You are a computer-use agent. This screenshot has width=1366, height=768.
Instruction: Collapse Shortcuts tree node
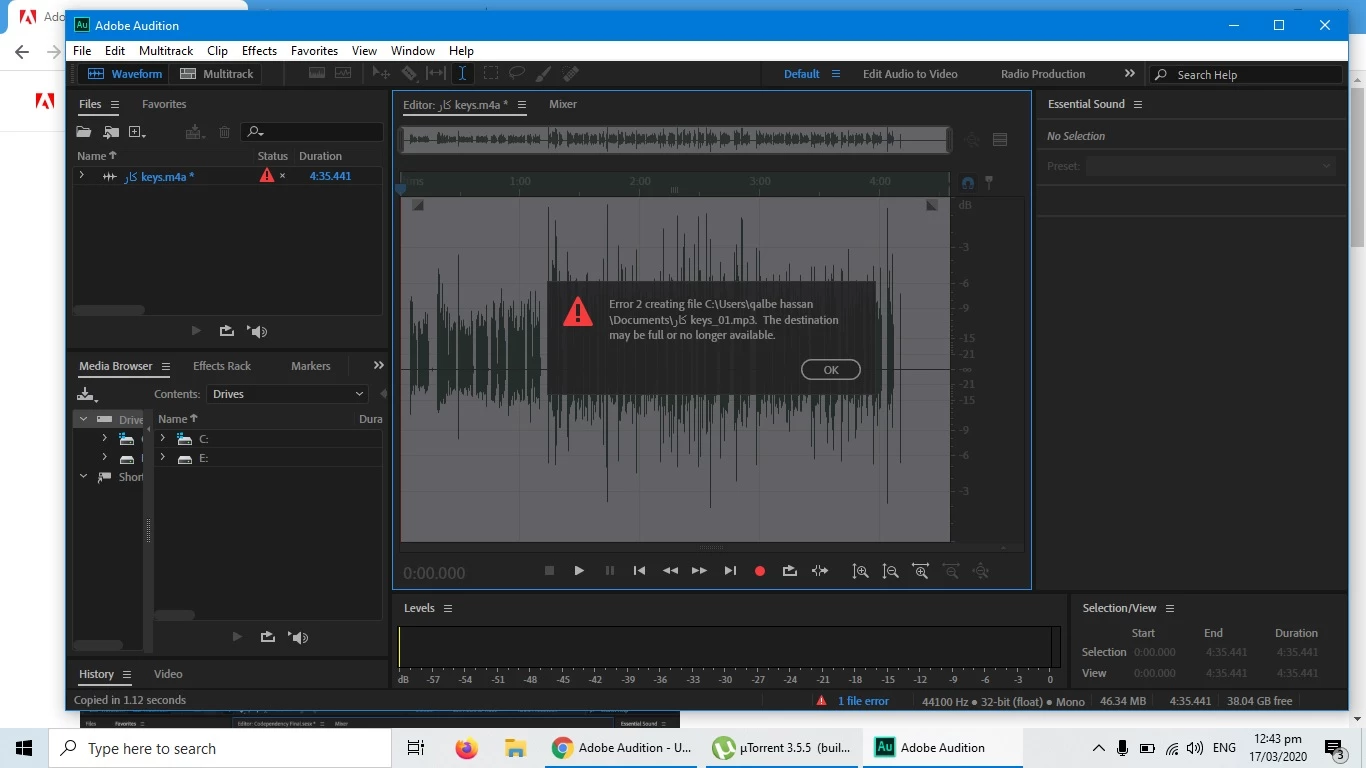point(84,477)
